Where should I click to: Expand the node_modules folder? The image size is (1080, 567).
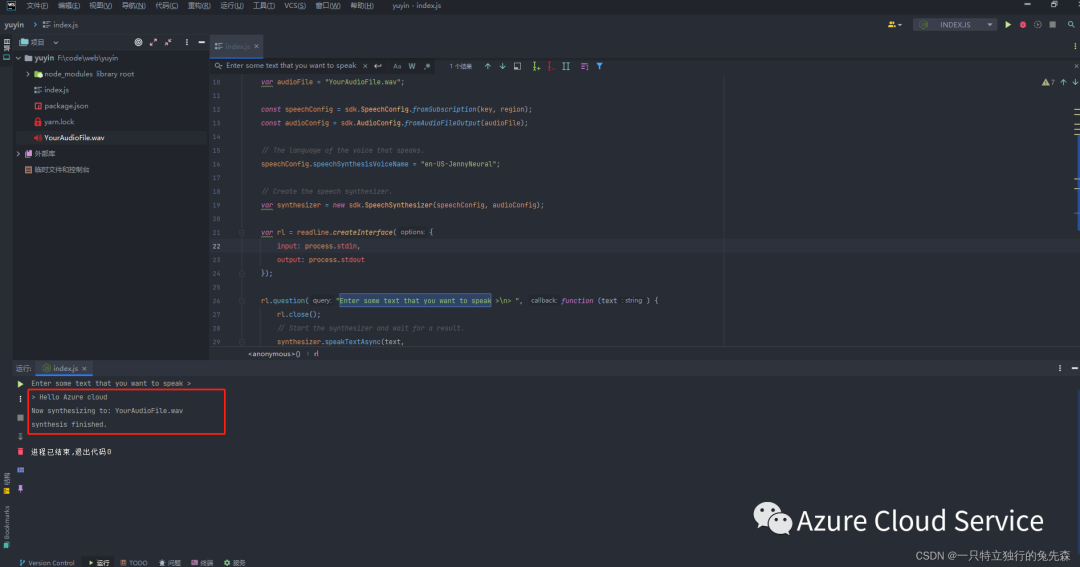pos(28,74)
